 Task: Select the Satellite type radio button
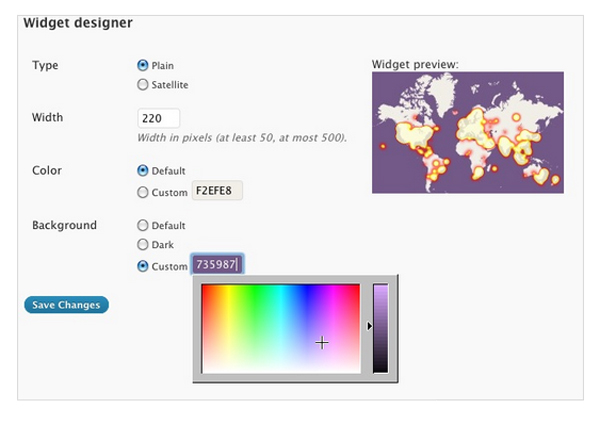[142, 85]
